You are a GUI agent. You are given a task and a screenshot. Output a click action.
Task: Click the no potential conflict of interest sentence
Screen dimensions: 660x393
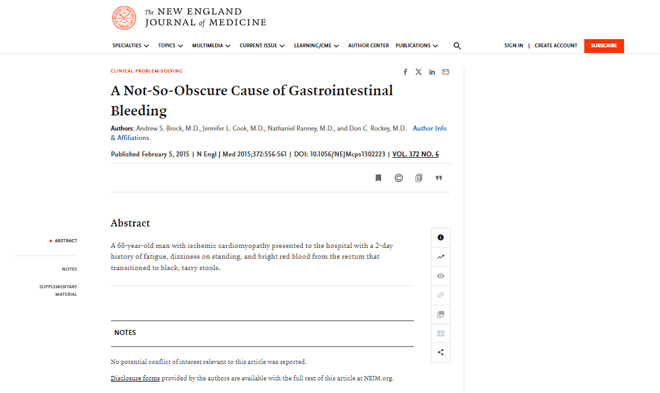pyautogui.click(x=209, y=362)
